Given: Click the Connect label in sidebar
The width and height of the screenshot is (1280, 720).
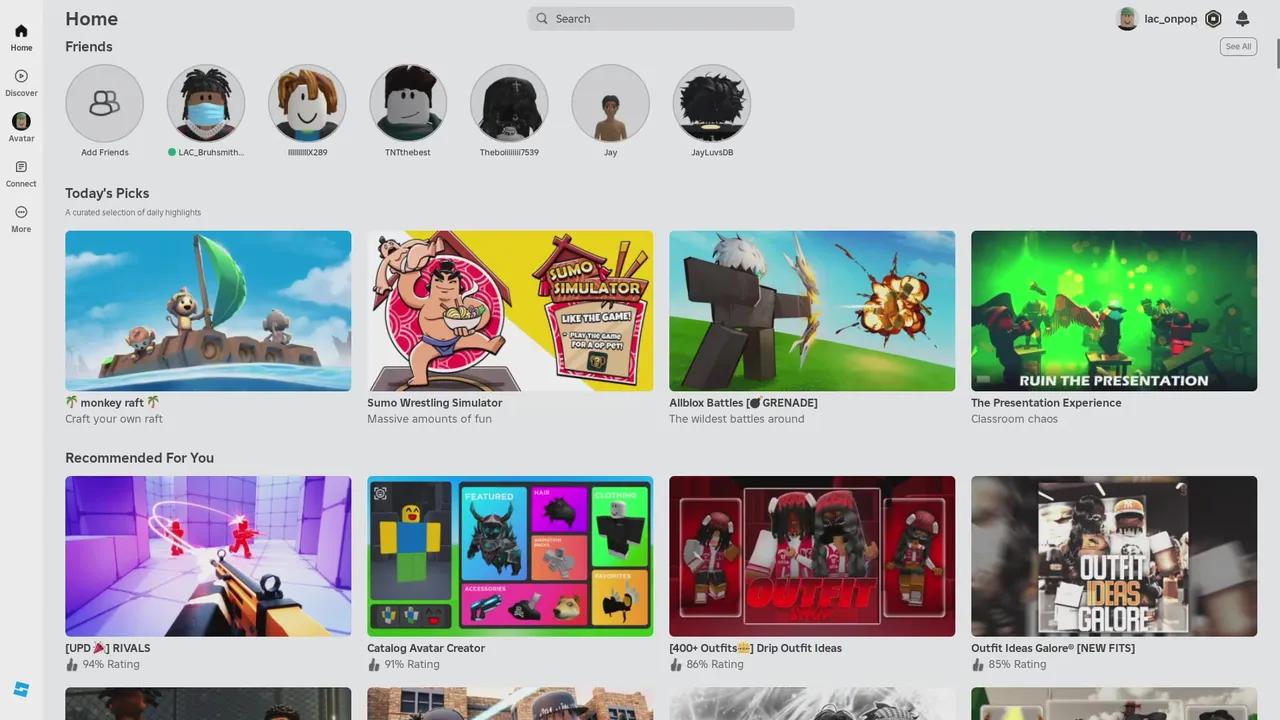Looking at the screenshot, I should (x=21, y=184).
